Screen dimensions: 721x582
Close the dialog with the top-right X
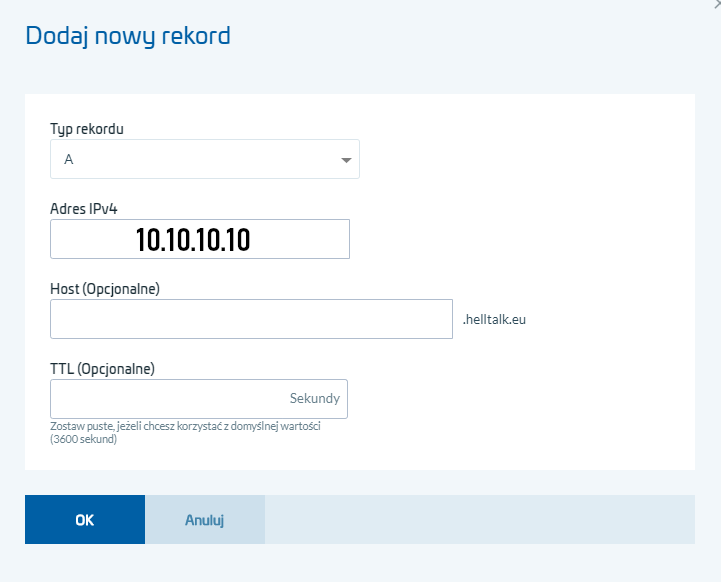click(716, 4)
